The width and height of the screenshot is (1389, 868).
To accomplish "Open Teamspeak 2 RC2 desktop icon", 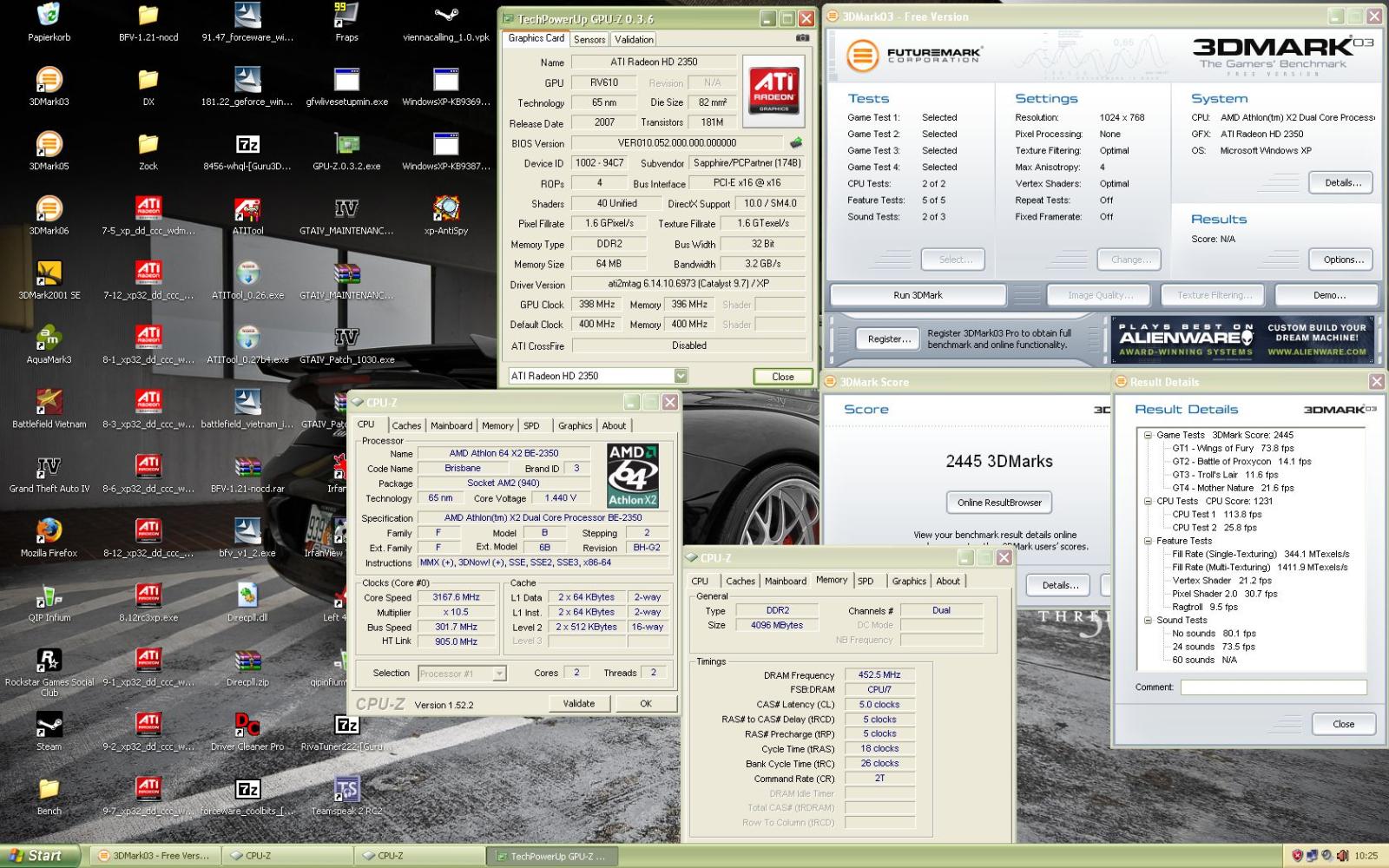I will (346, 795).
